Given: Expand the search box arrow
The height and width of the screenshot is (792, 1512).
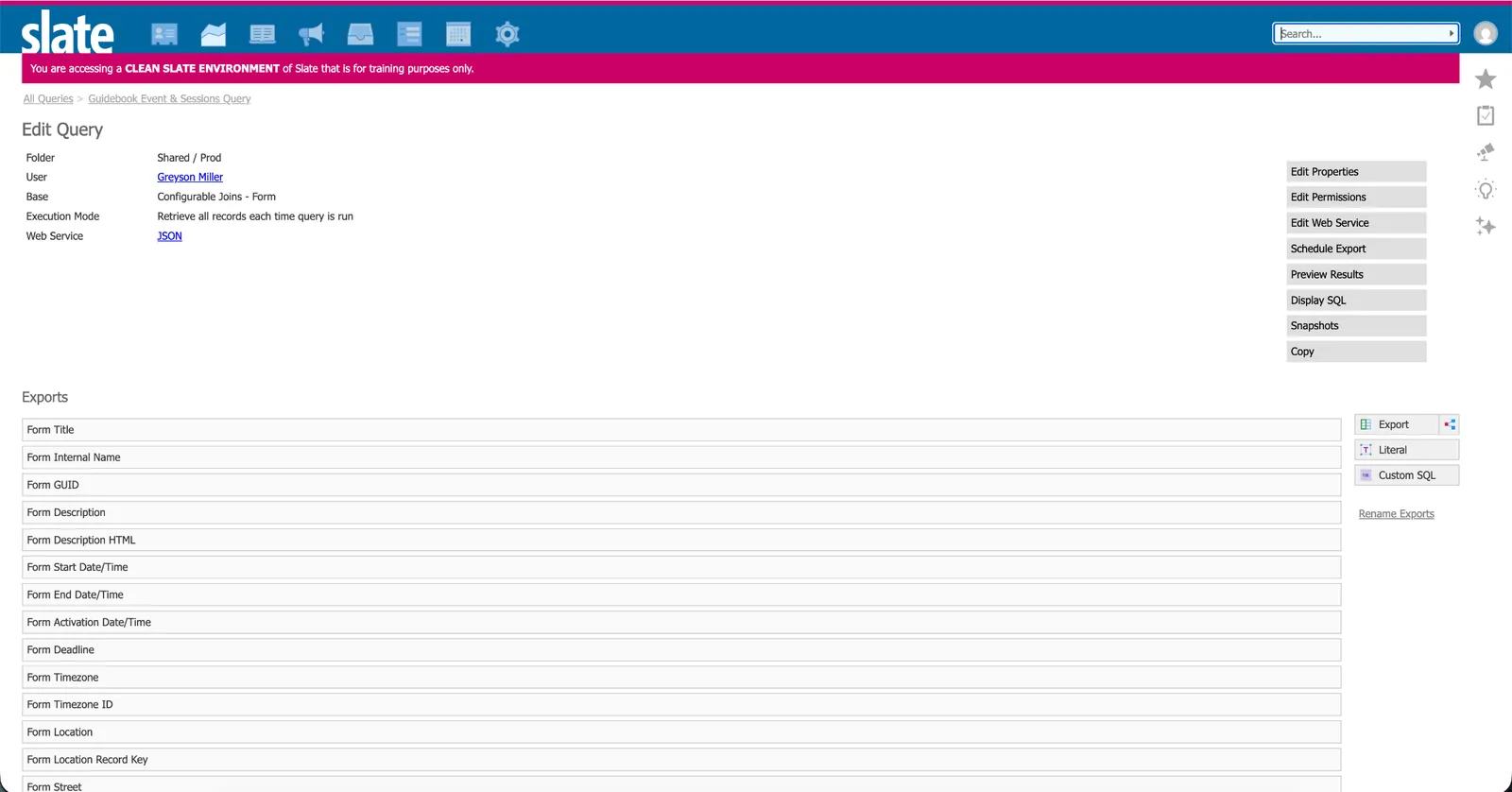Looking at the screenshot, I should pyautogui.click(x=1452, y=34).
